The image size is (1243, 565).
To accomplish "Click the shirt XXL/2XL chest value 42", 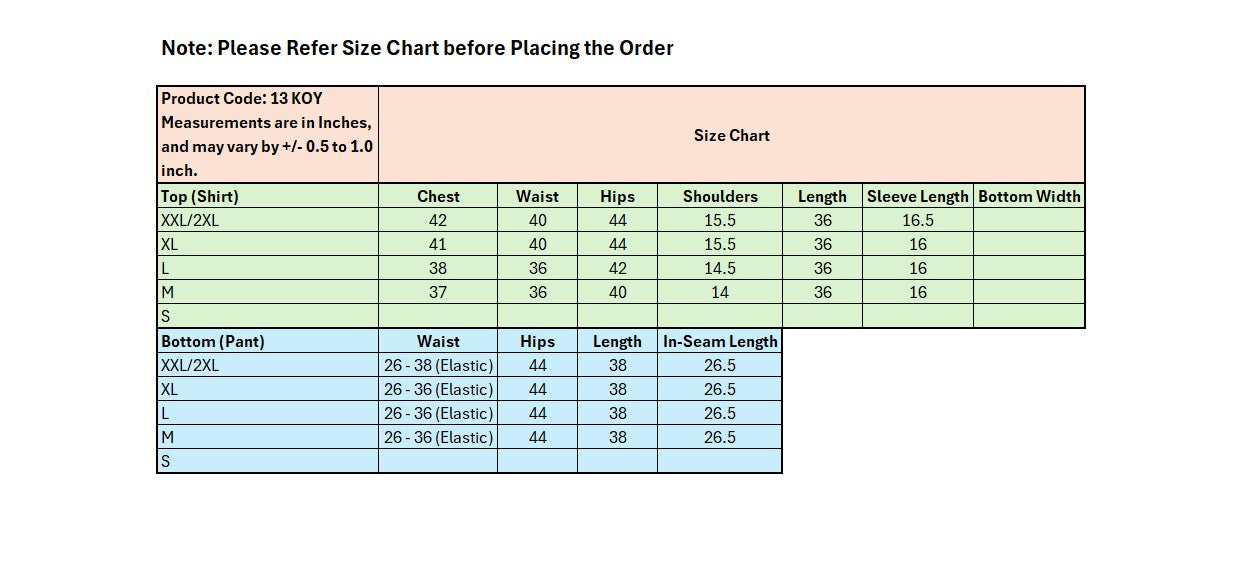I will pos(438,220).
